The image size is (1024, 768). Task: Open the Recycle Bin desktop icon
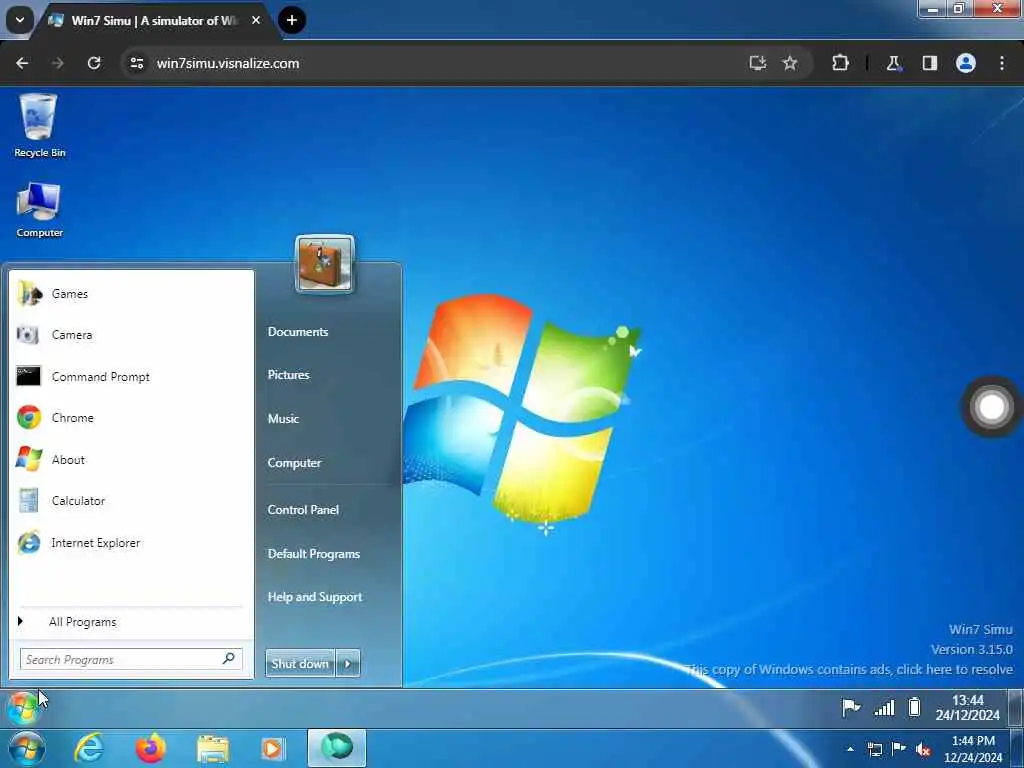39,125
